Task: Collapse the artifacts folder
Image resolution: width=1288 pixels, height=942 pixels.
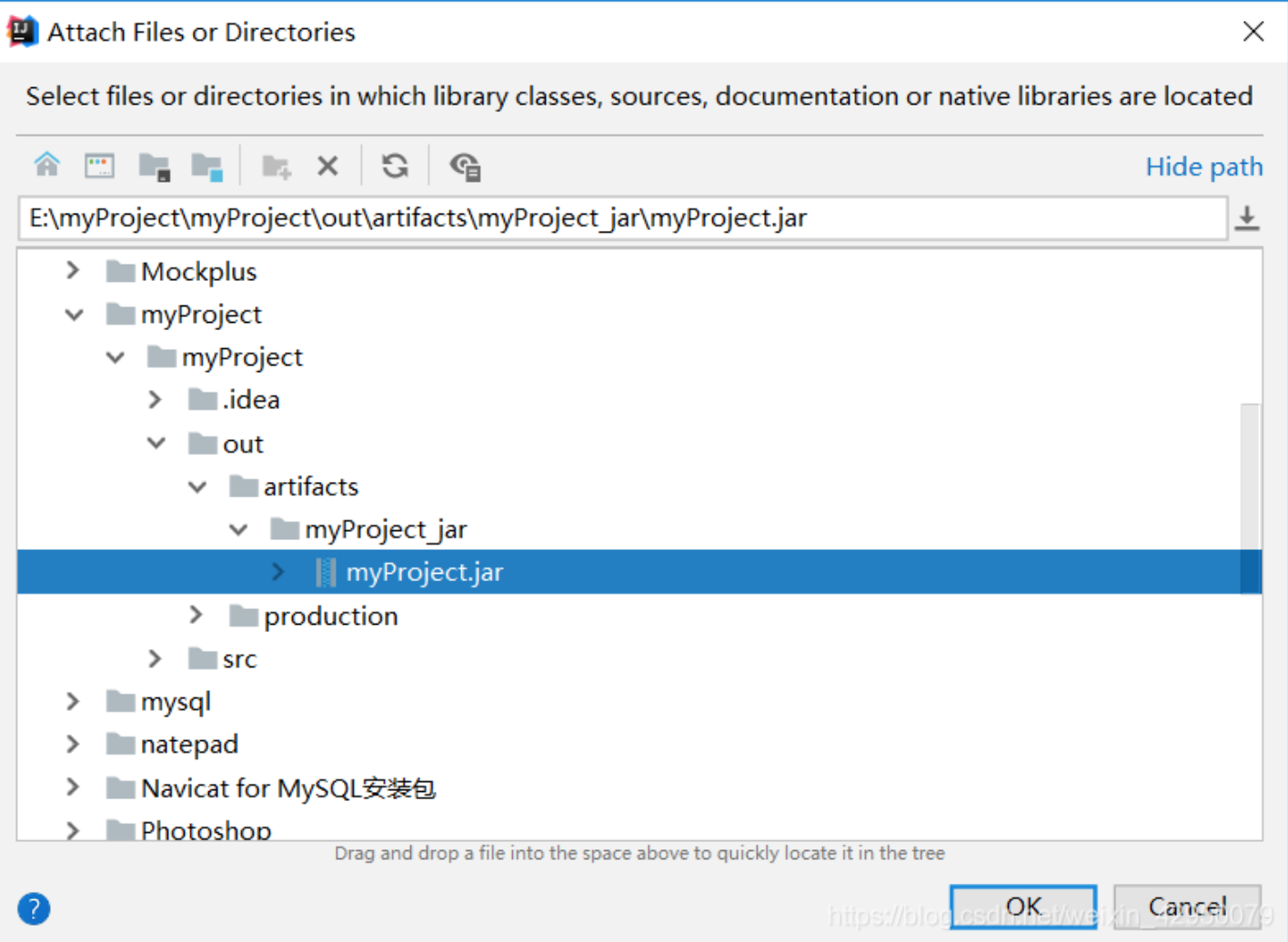Action: tap(197, 487)
